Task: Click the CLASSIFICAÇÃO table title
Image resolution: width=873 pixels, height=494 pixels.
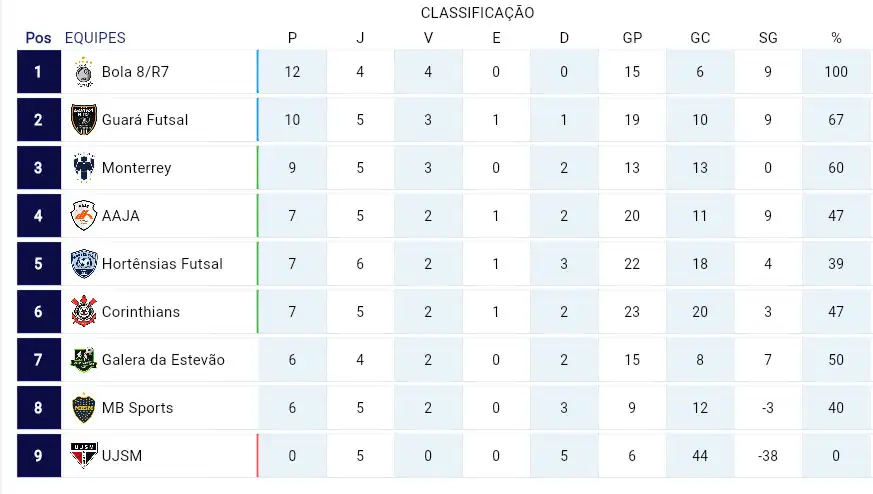Action: coord(478,13)
